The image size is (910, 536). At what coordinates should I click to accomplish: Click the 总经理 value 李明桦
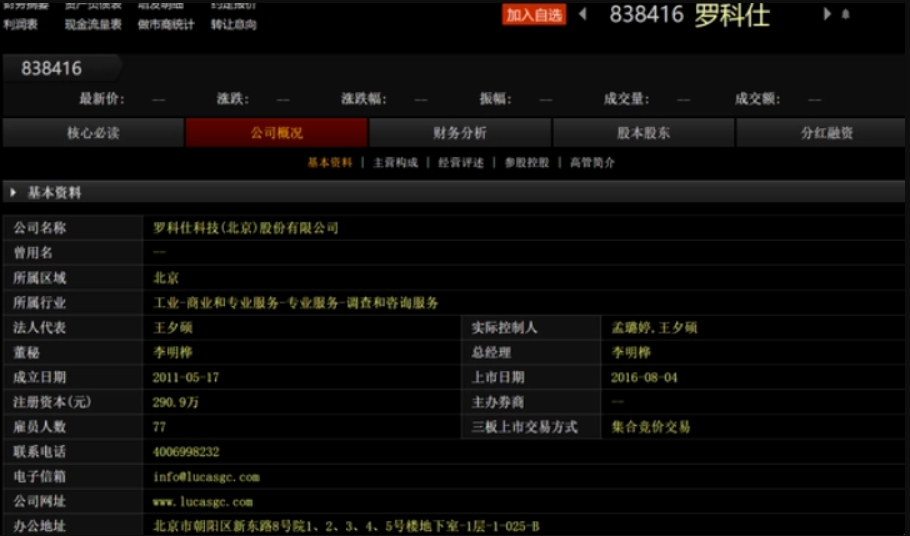click(631, 353)
